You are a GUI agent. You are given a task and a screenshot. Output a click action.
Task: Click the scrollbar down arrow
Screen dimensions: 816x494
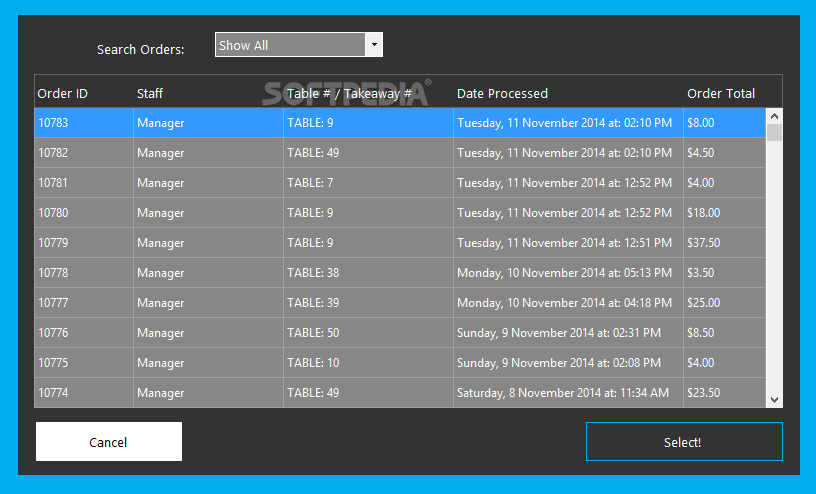774,399
